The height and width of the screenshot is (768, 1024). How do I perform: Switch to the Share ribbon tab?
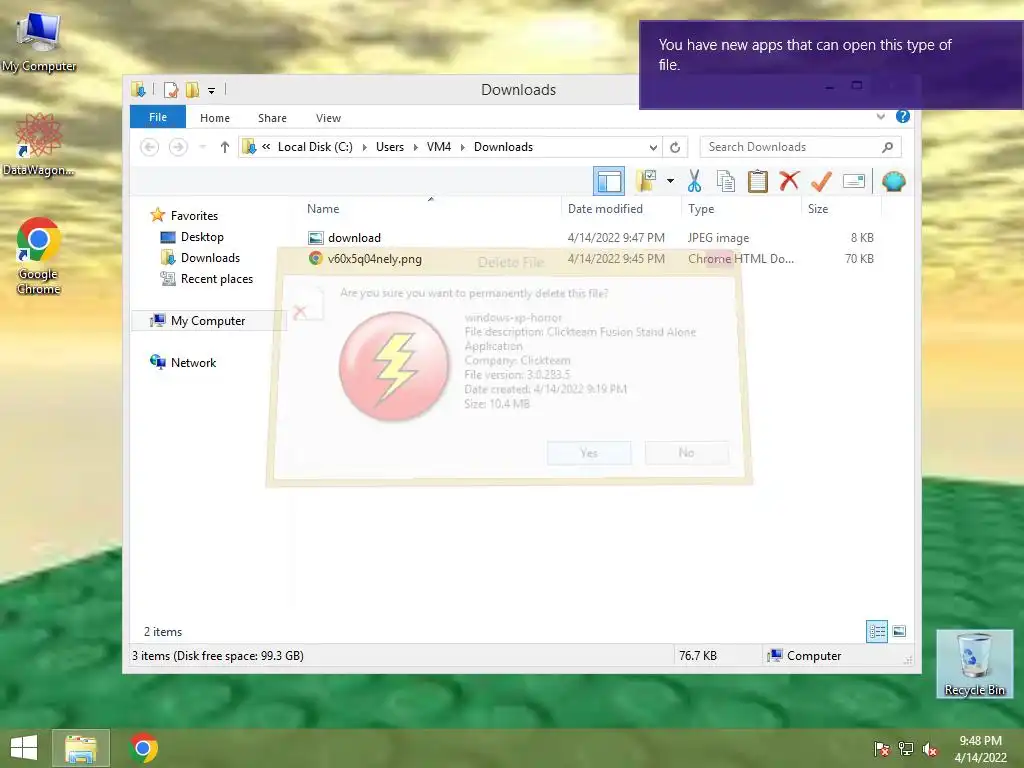(x=272, y=118)
